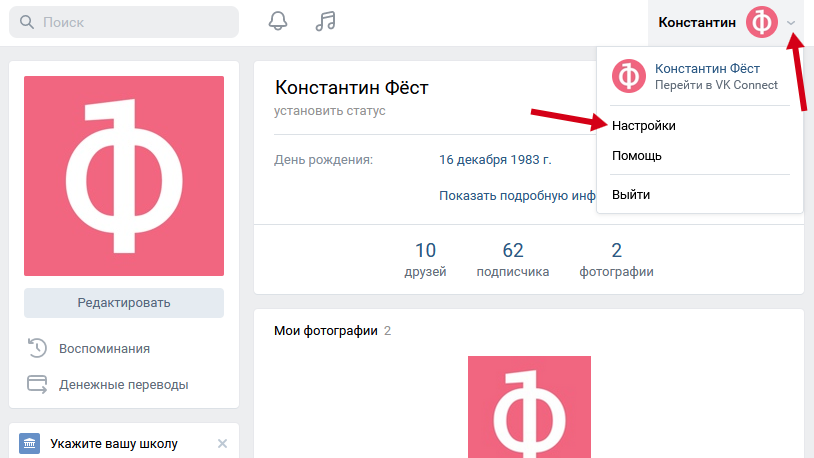Open the photo thumbnail under Мои фотографии
Screen dimensions: 814x458
530,407
